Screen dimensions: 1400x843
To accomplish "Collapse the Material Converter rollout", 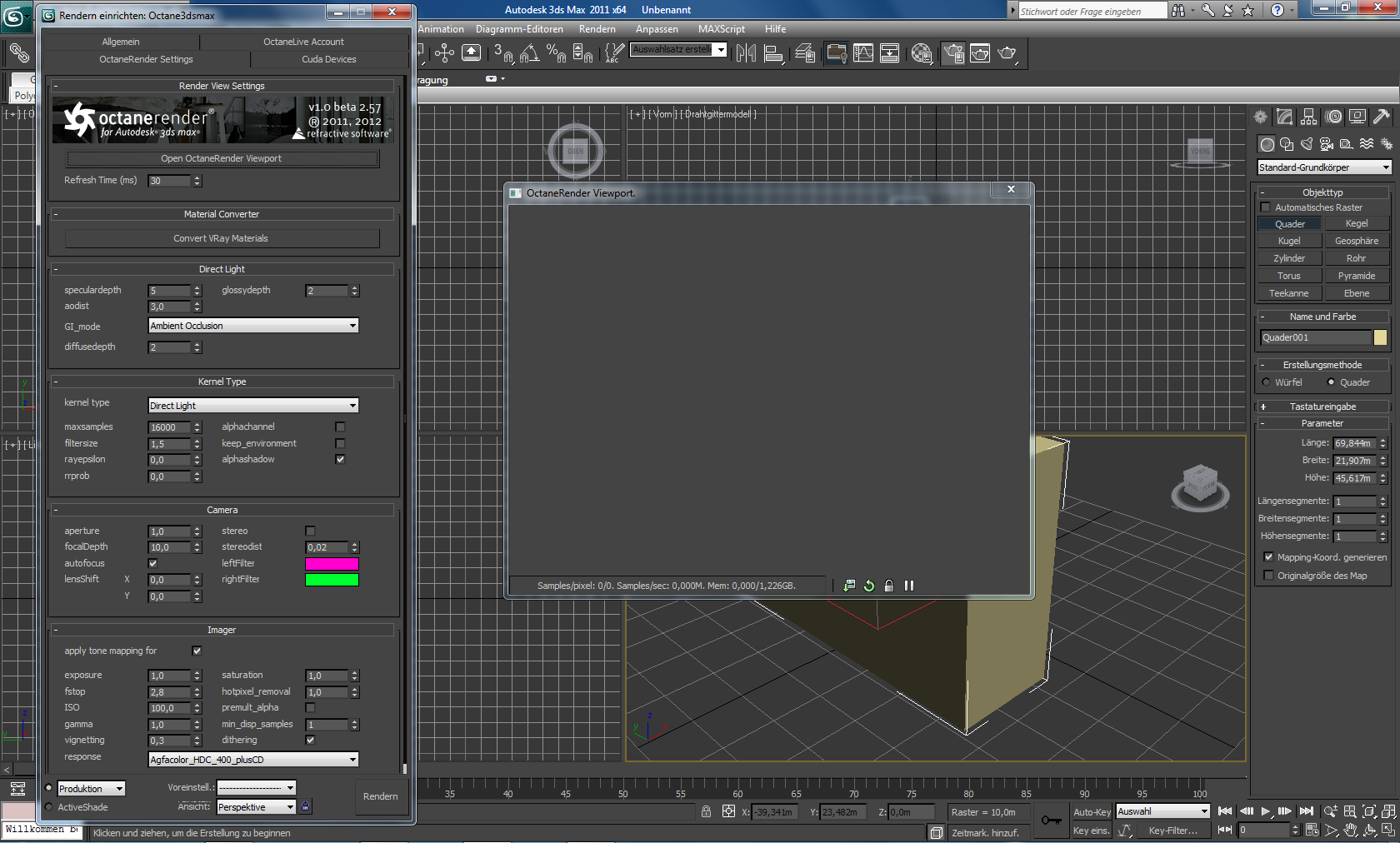I will [x=222, y=214].
